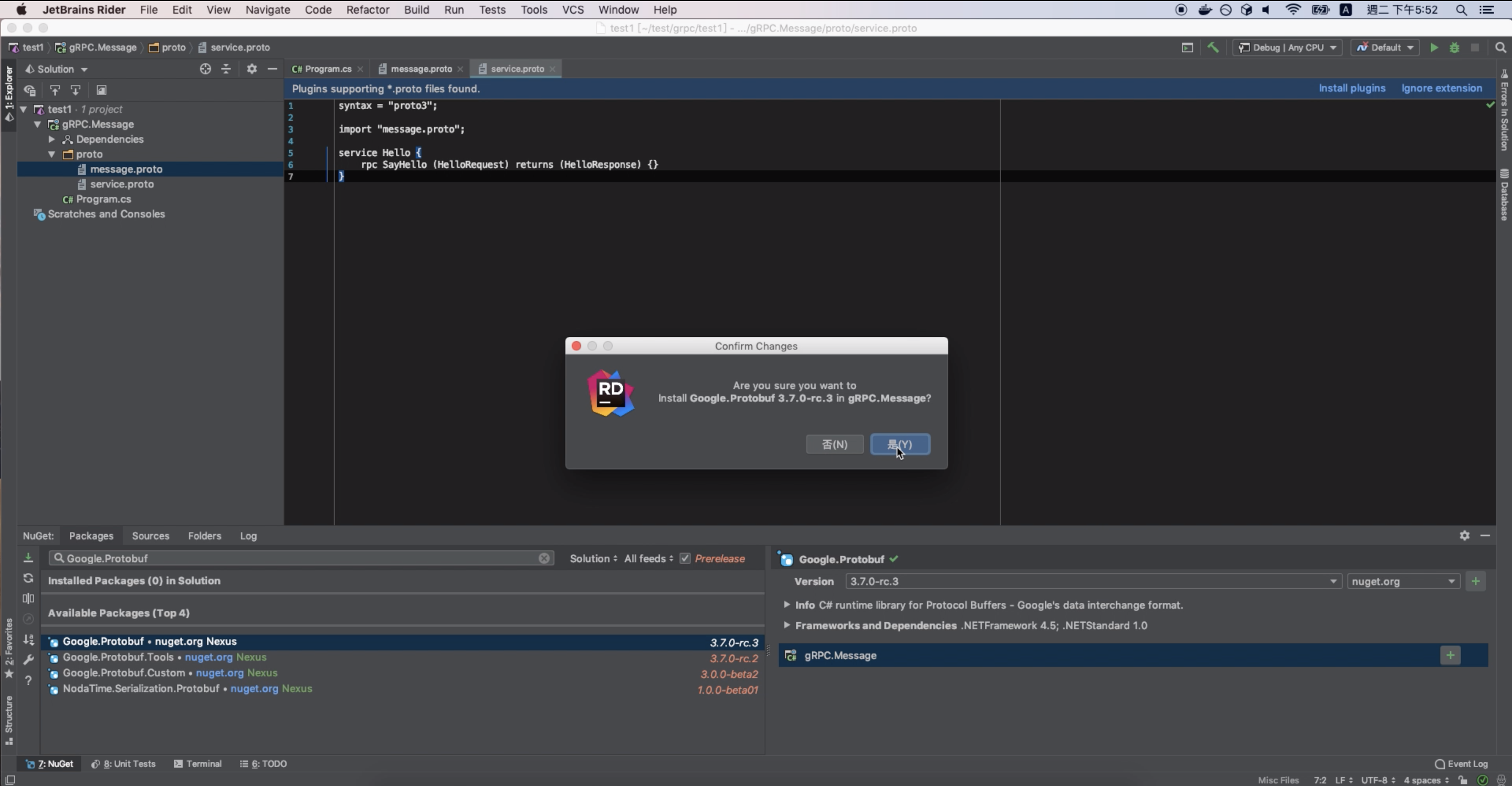Open the Solution view dropdown
This screenshot has width=1512, height=786.
(x=56, y=69)
